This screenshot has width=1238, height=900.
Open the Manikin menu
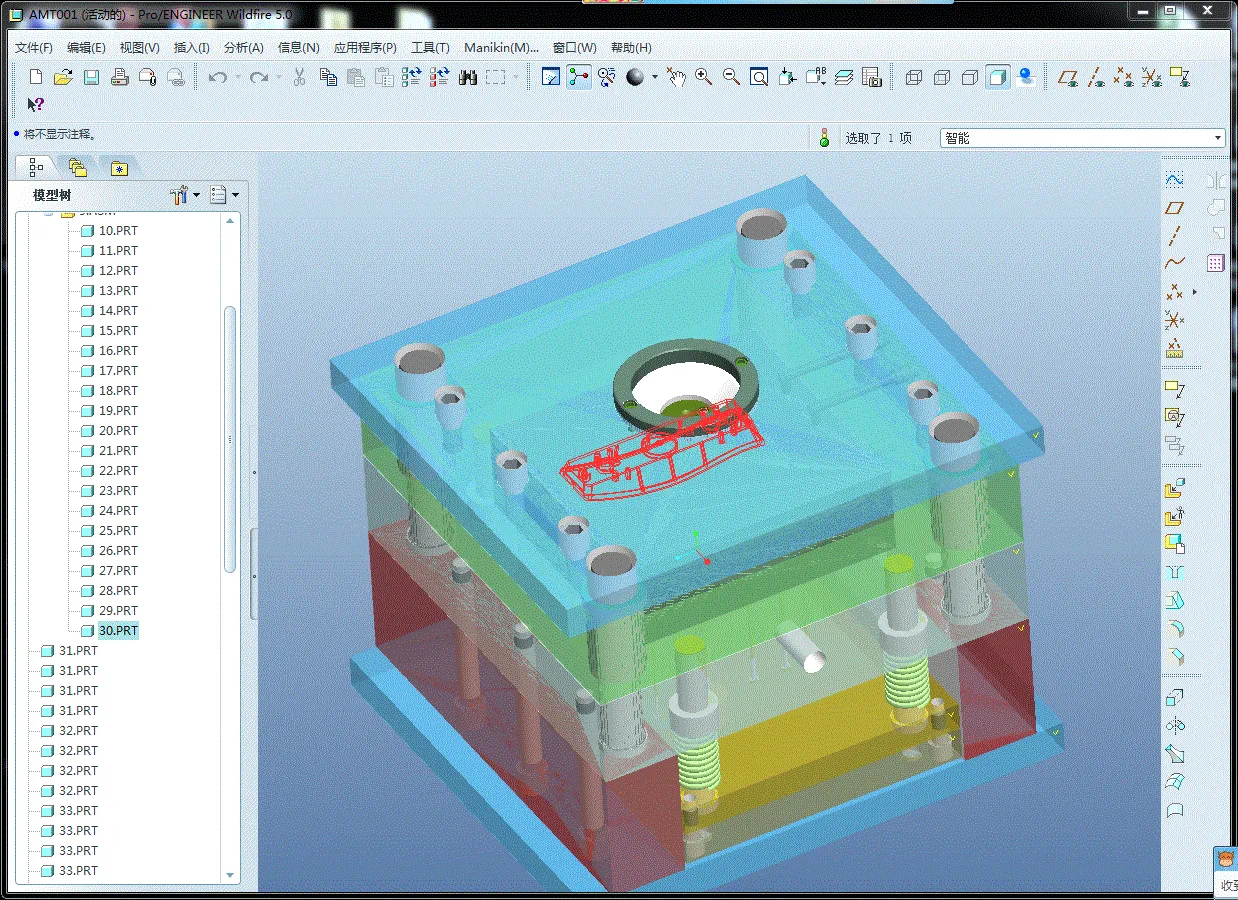501,47
